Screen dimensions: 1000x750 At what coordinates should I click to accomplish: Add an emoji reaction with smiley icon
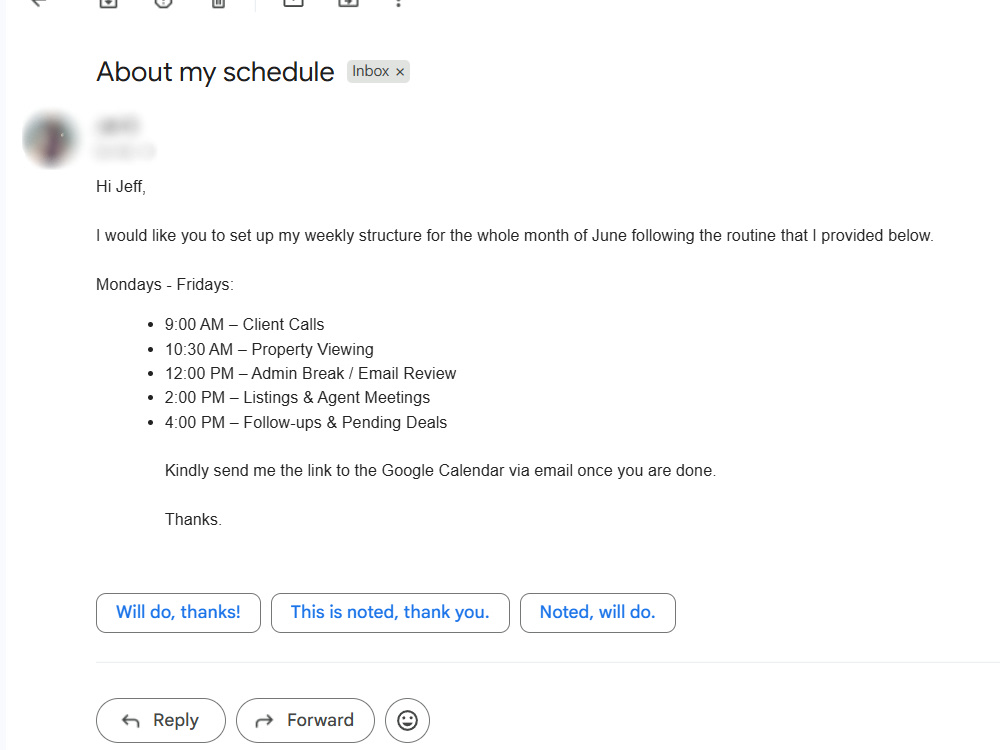(408, 721)
